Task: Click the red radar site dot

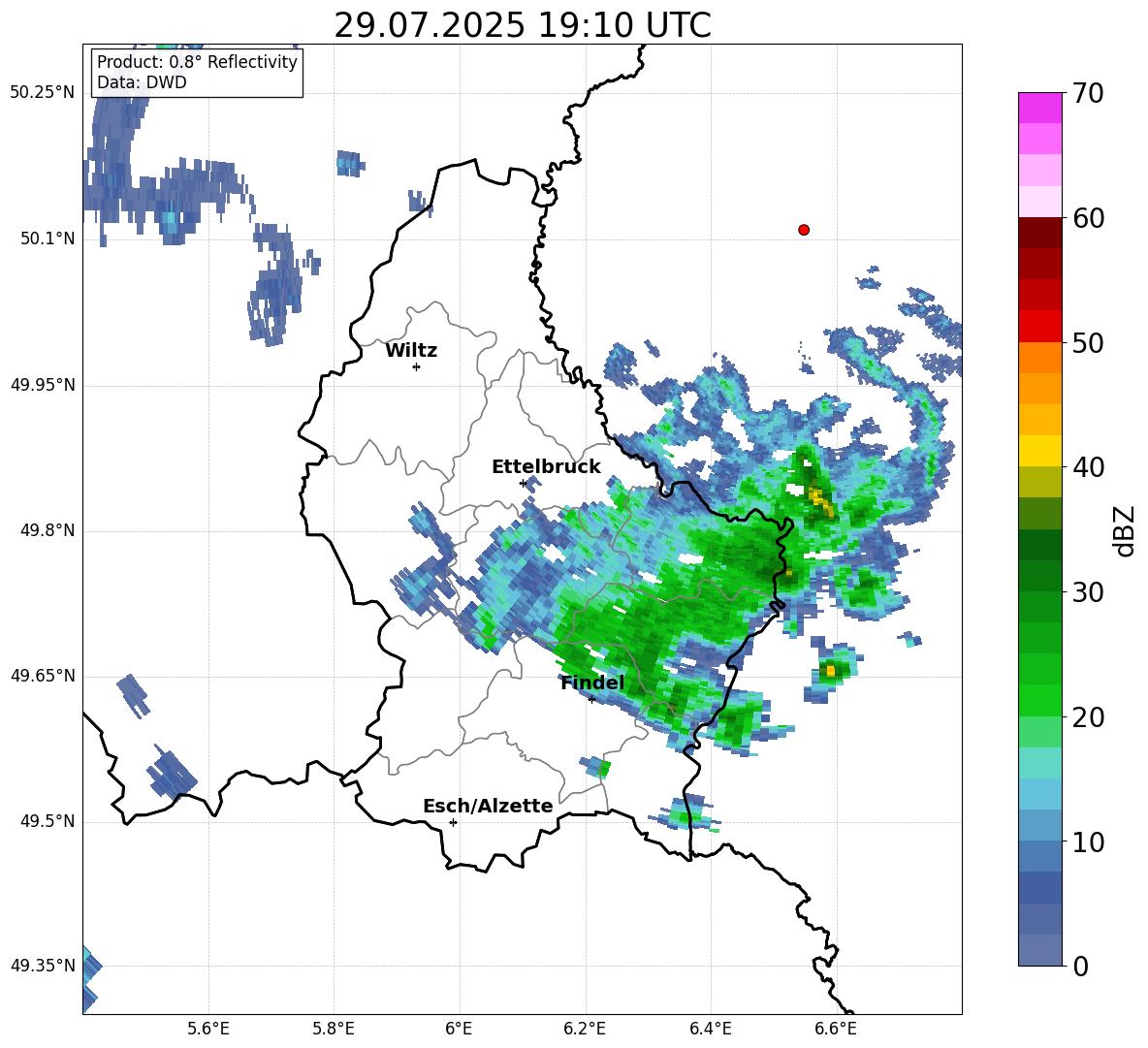Action: click(804, 230)
